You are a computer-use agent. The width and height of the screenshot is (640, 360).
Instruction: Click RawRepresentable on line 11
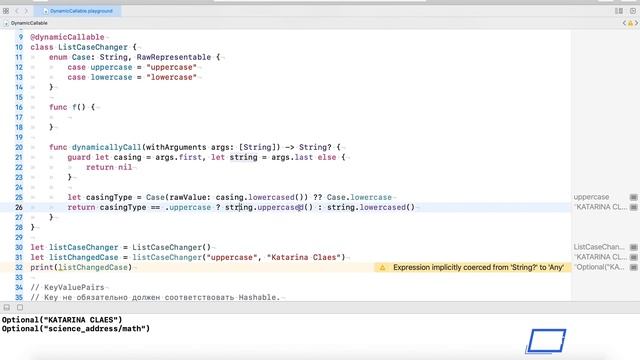coord(173,57)
